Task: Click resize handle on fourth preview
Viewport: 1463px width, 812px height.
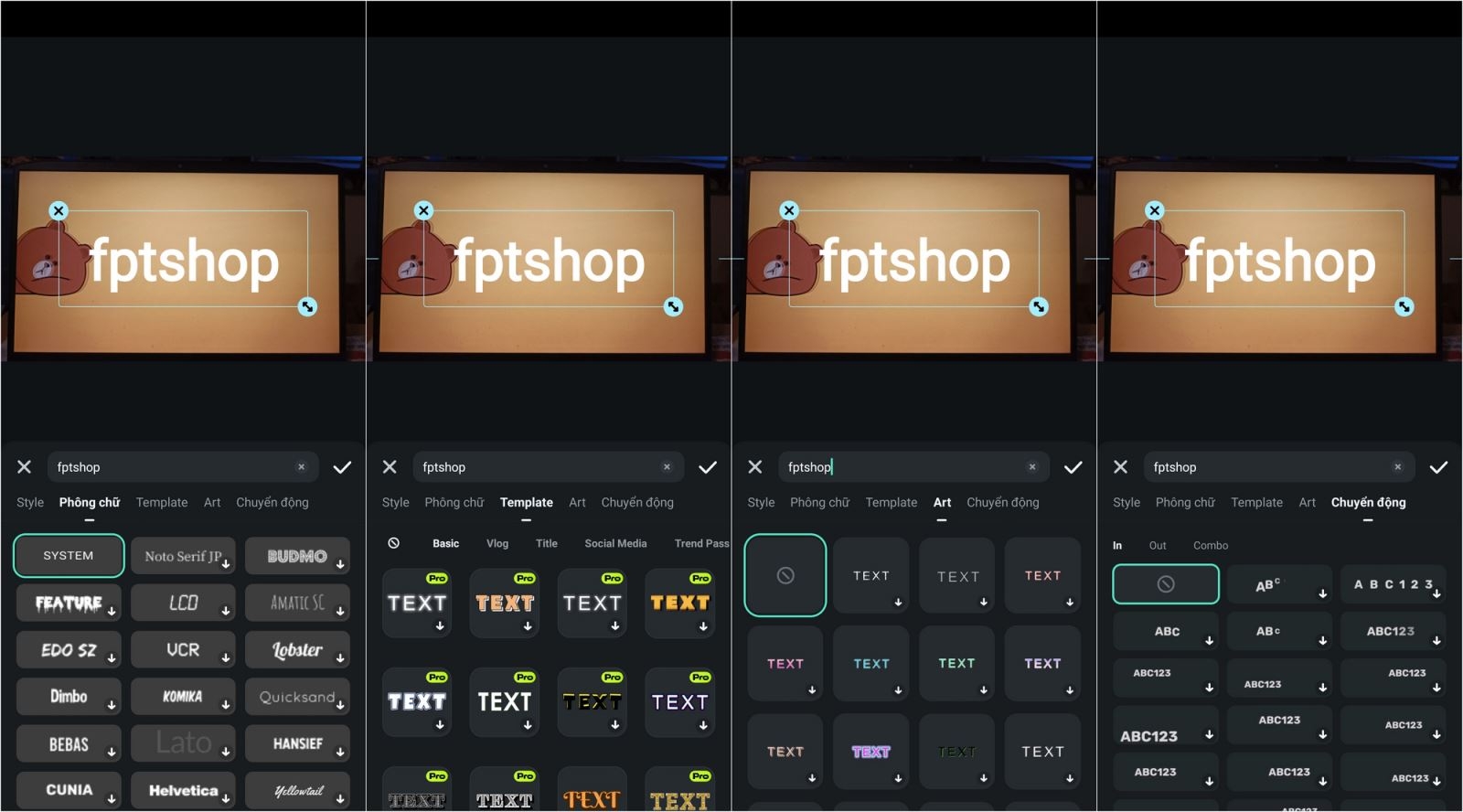Action: tap(1404, 307)
